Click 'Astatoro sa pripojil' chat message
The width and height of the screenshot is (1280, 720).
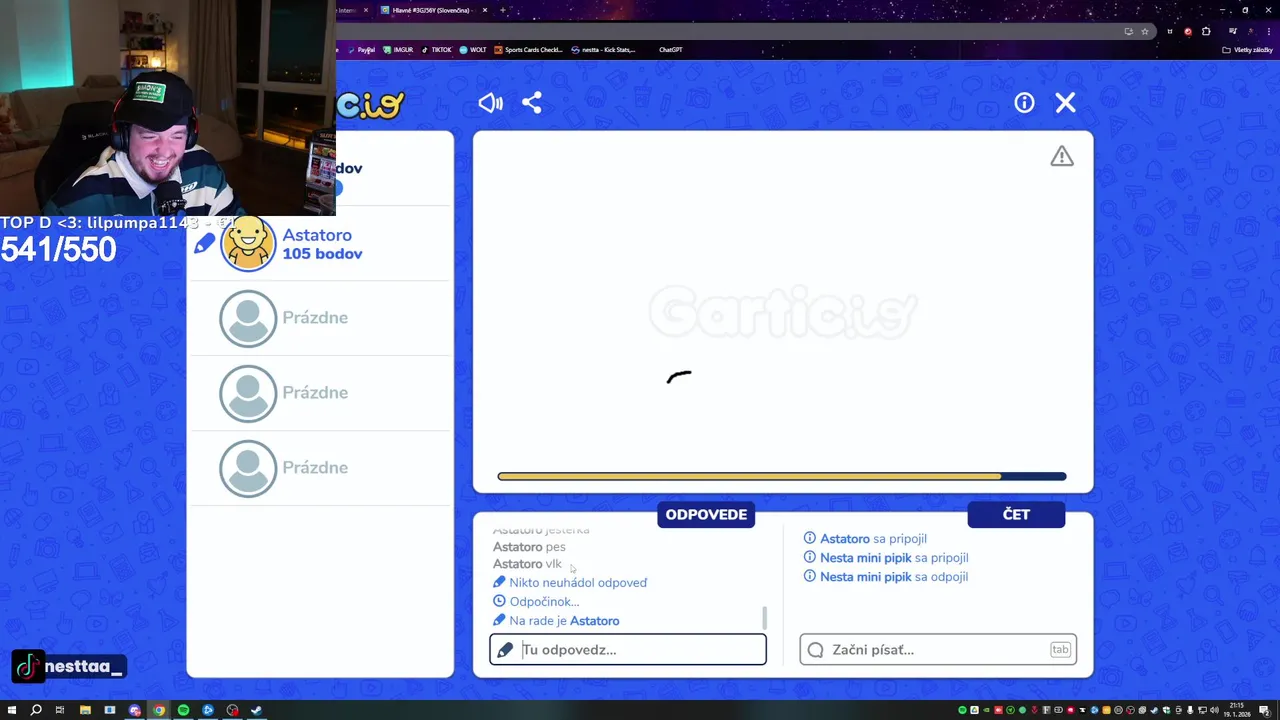point(865,539)
